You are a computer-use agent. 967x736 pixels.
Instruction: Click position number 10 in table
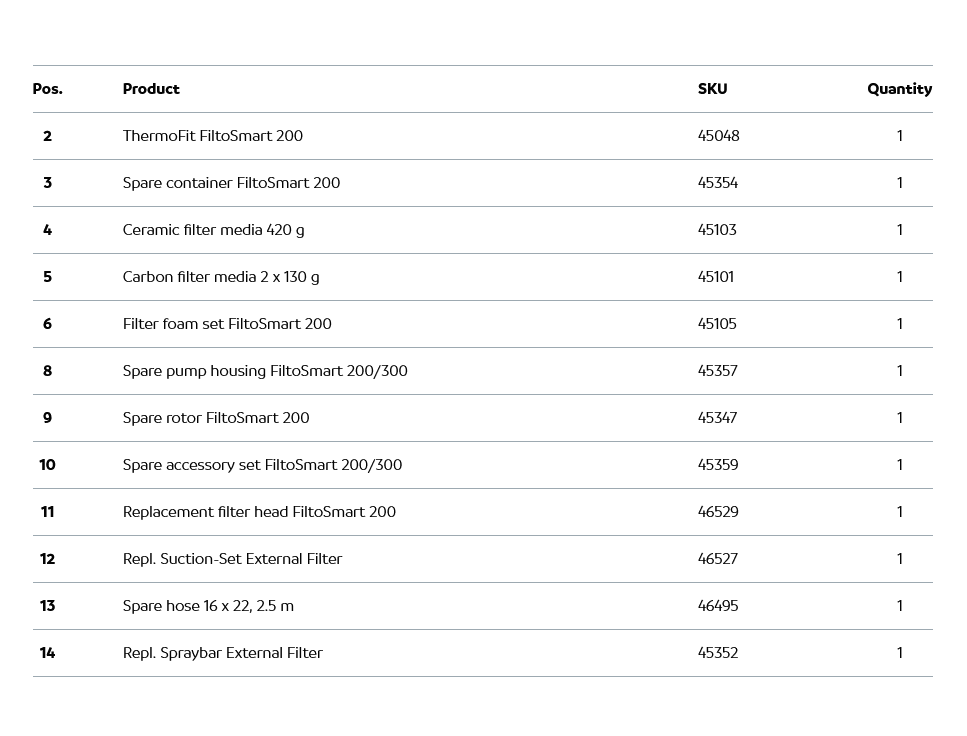point(47,465)
